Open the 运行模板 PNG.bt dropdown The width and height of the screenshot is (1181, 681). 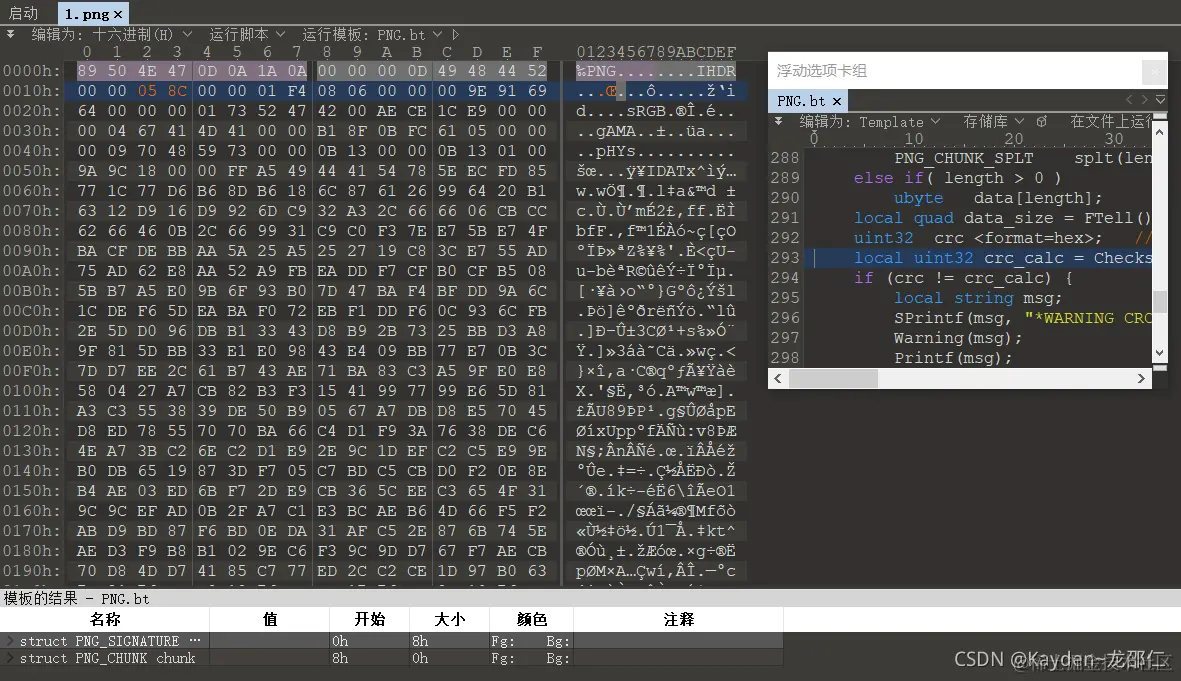pyautogui.click(x=372, y=35)
